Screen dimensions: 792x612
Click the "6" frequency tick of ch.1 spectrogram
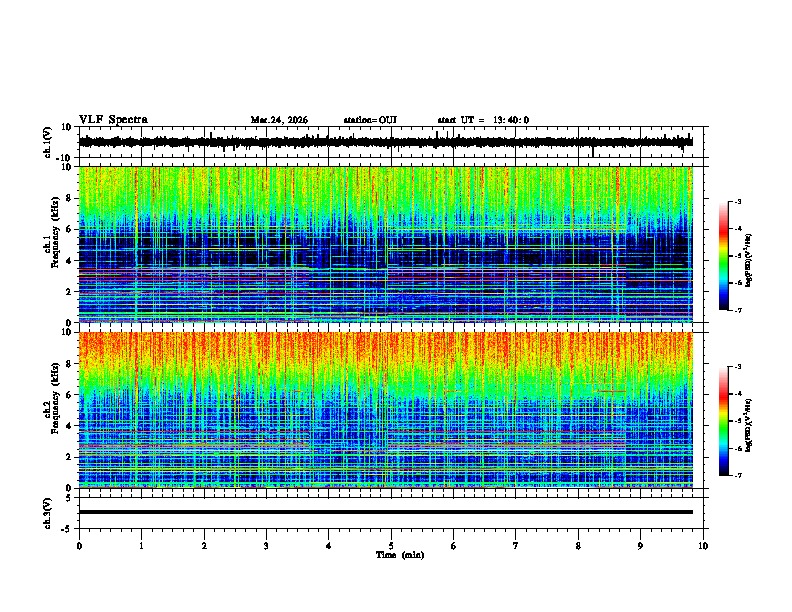pos(70,229)
